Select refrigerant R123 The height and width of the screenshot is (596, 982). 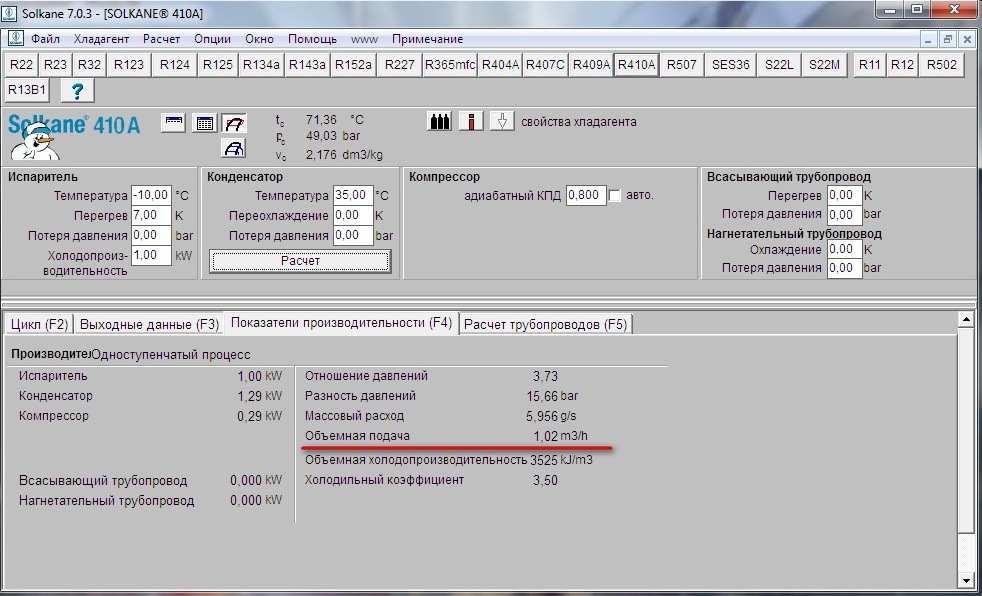click(129, 64)
